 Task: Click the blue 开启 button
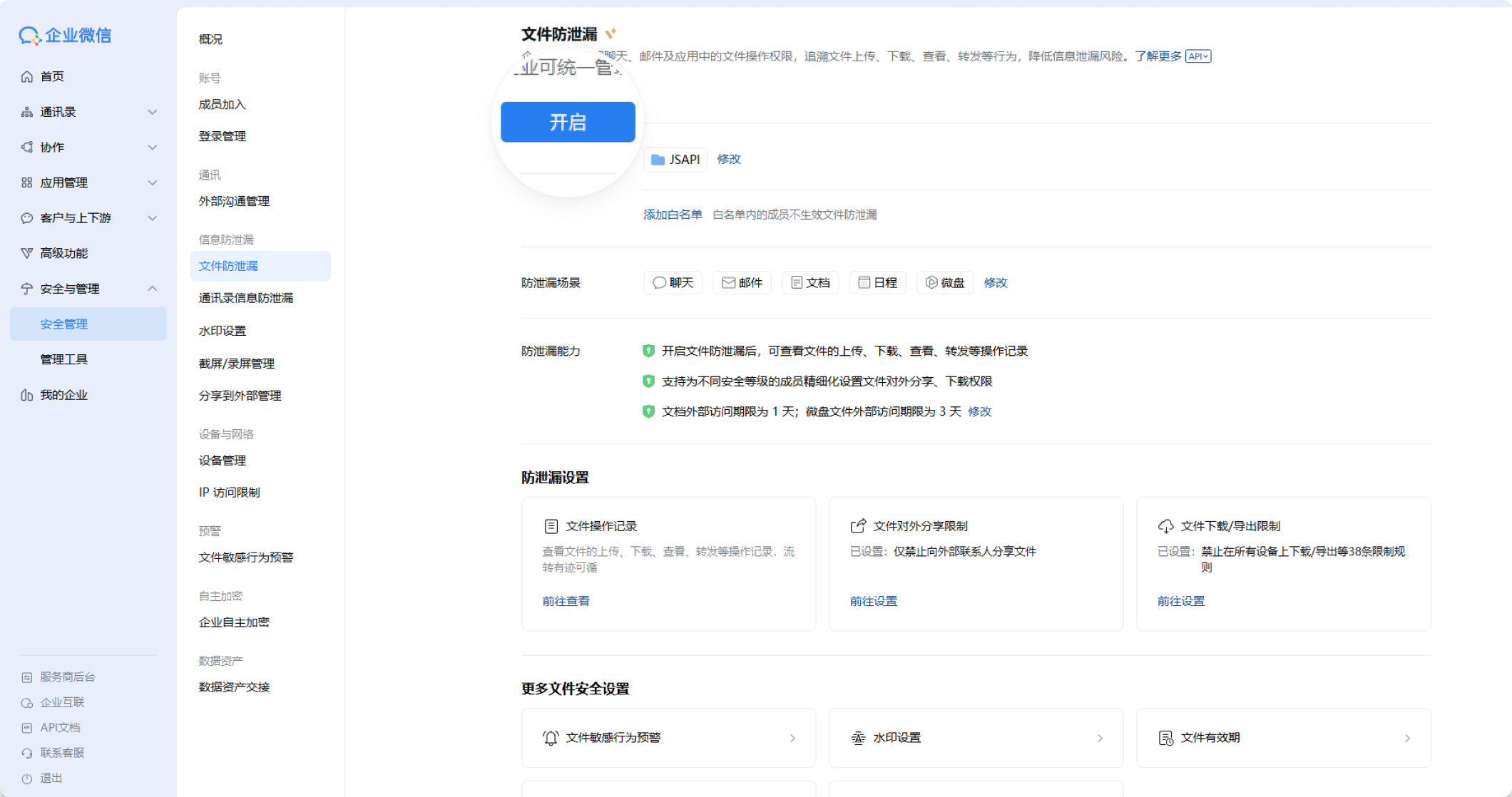568,122
